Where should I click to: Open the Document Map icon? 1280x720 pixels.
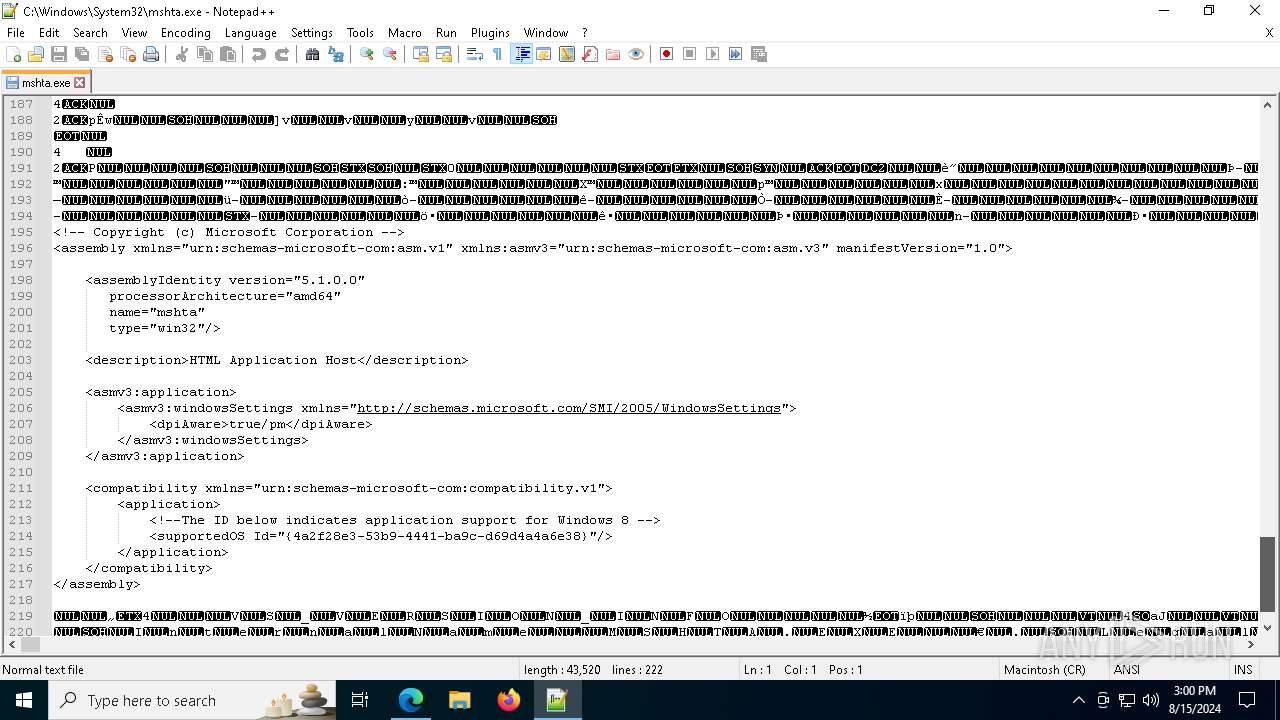point(567,54)
